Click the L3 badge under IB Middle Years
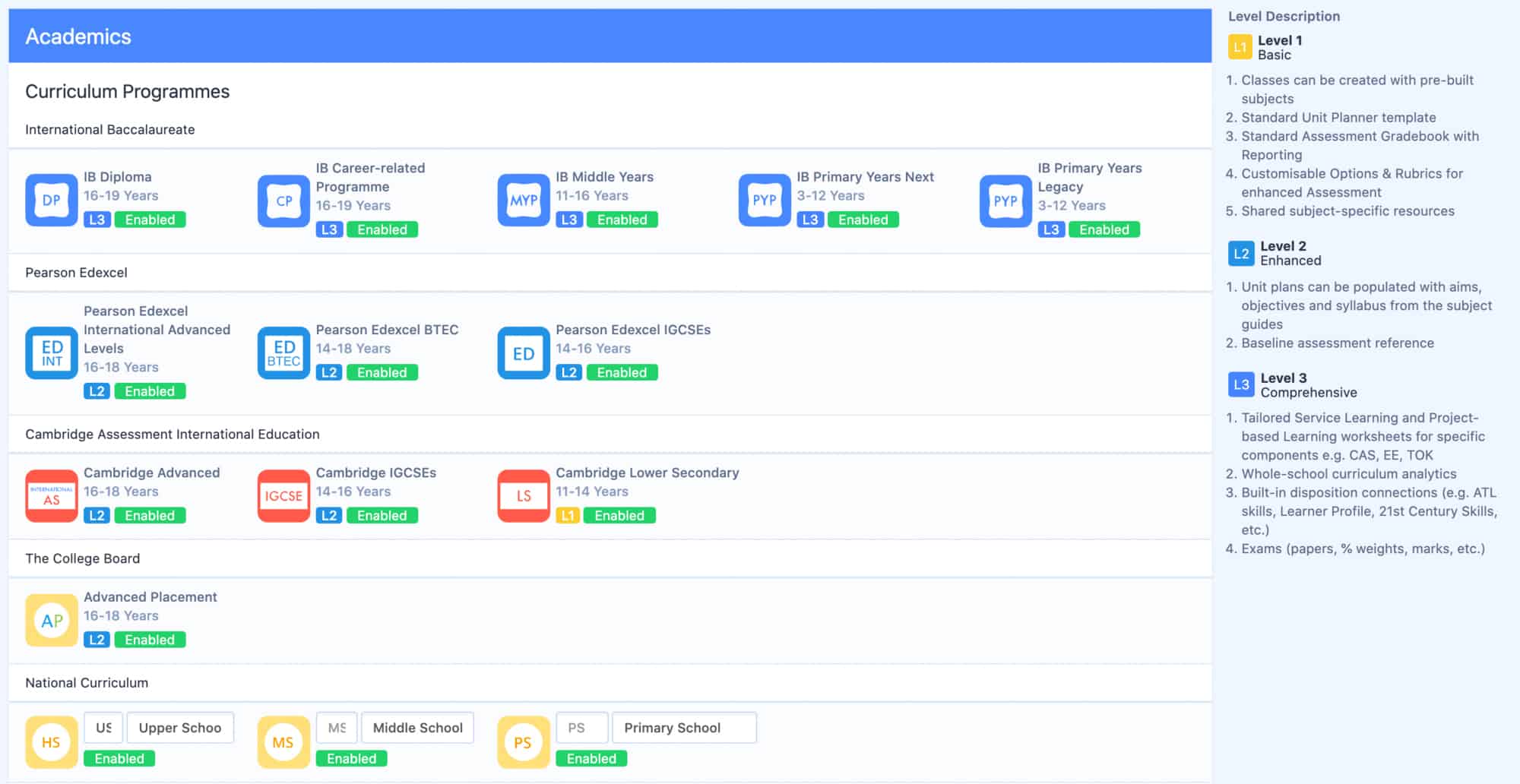The image size is (1520, 784). click(x=569, y=220)
